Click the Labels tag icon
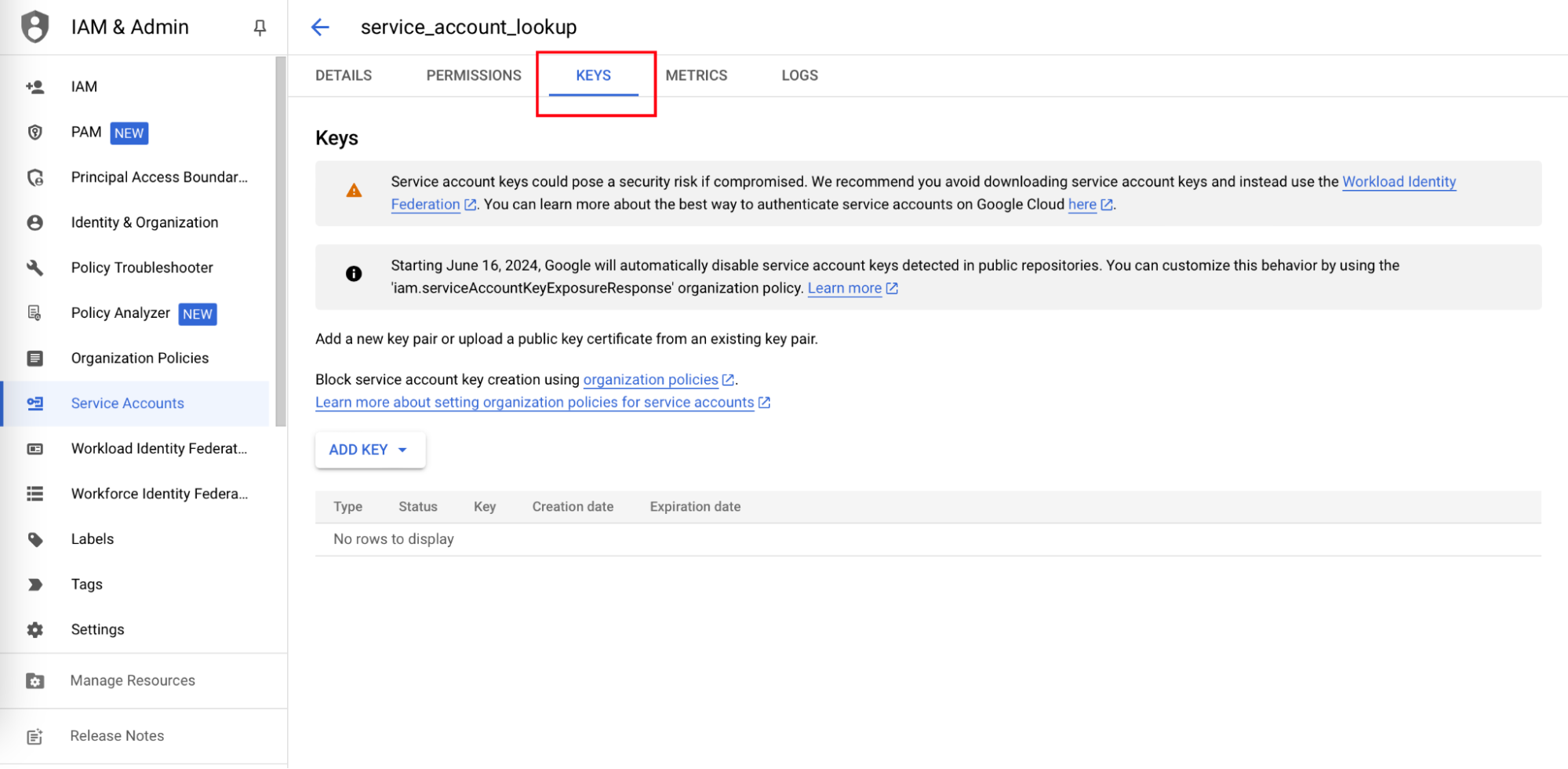 [35, 539]
